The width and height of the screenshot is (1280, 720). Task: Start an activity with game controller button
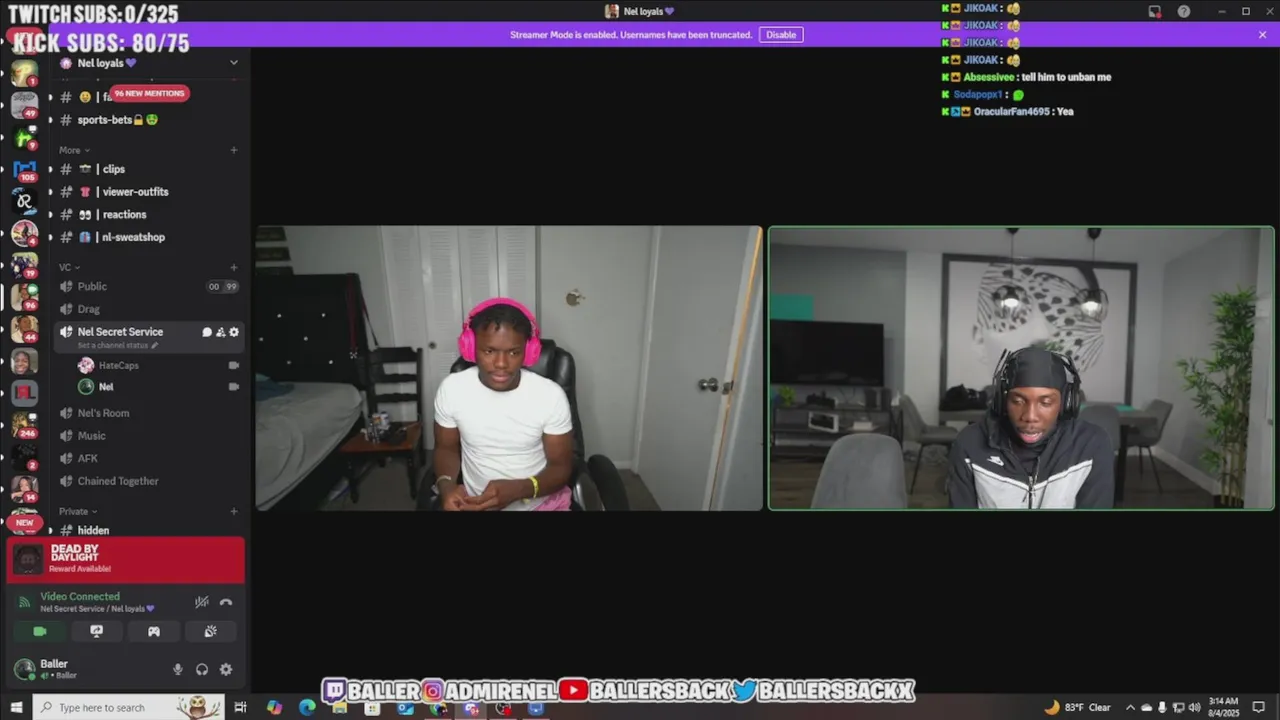point(154,632)
